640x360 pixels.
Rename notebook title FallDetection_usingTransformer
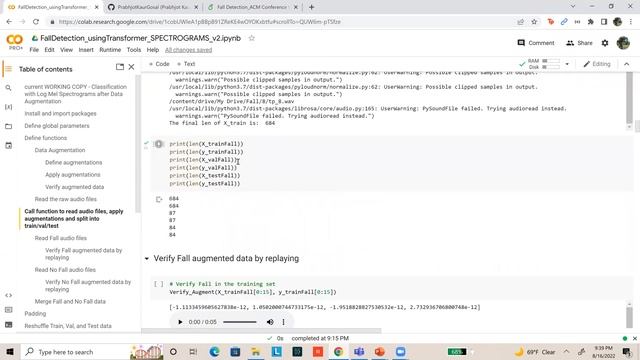pyautogui.click(x=140, y=38)
